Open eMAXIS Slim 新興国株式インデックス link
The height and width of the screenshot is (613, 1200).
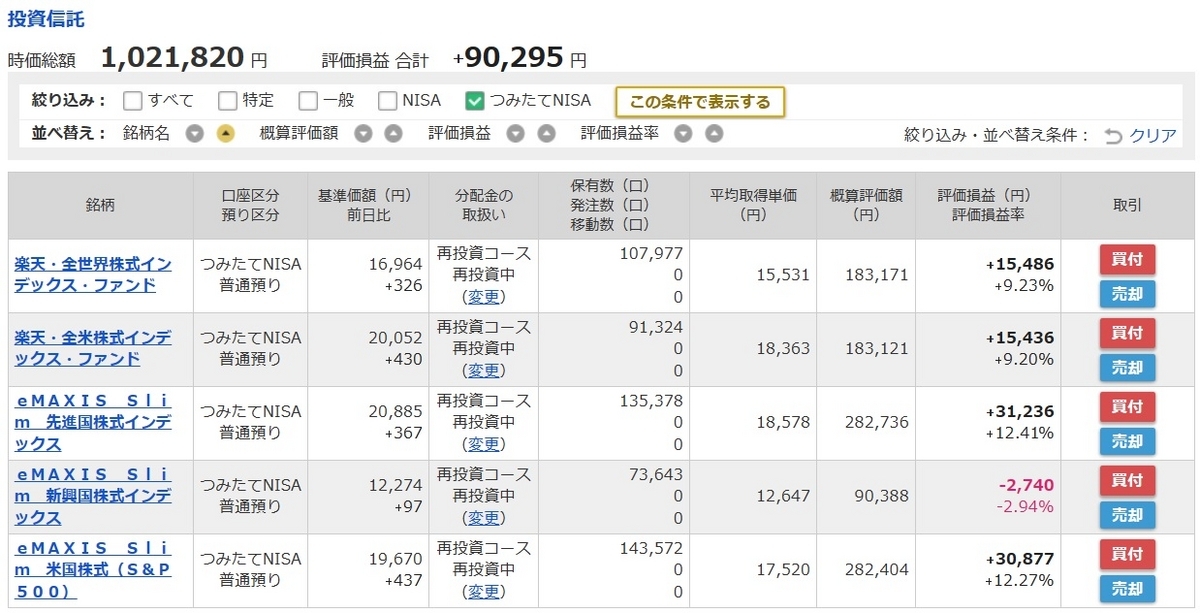pos(92,496)
